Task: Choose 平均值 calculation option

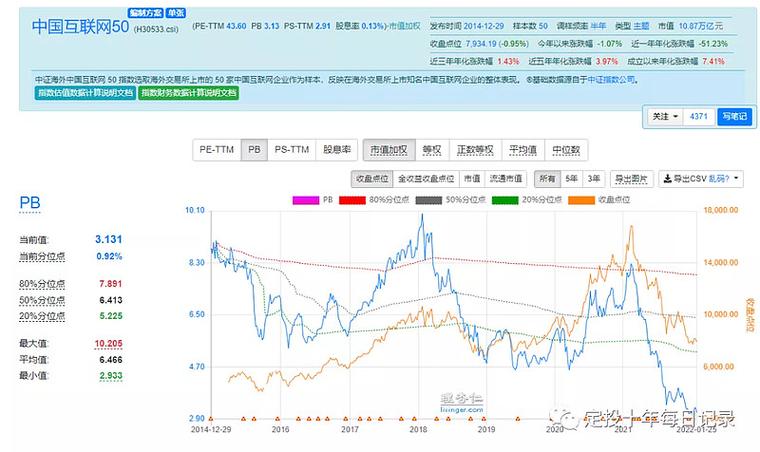Action: click(523, 150)
